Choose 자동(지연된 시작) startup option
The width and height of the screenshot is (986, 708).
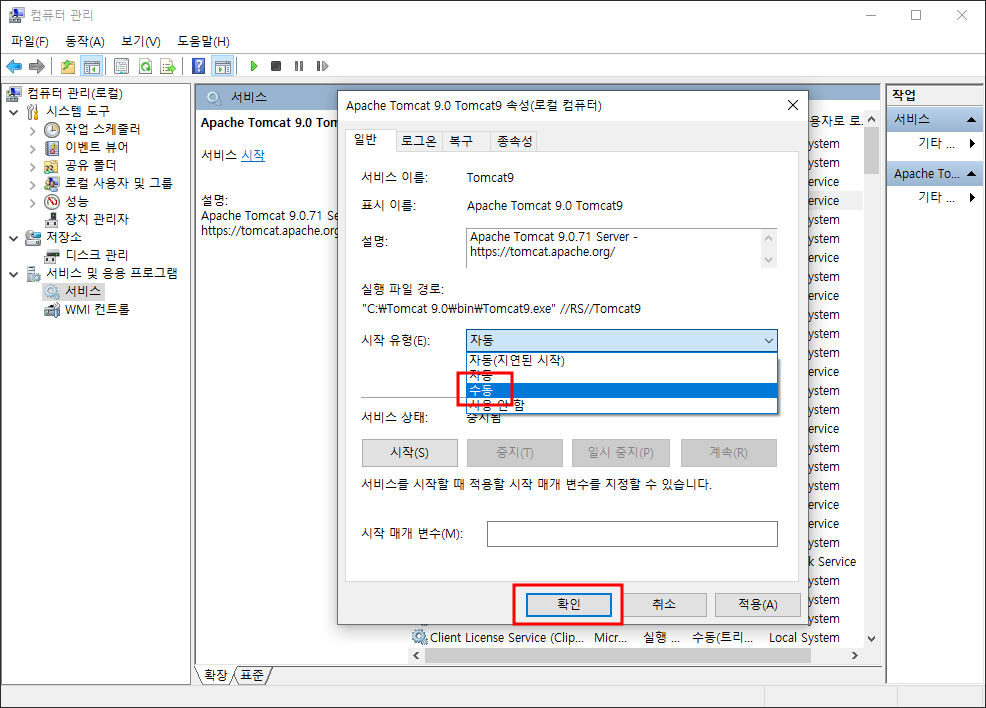[x=621, y=360]
